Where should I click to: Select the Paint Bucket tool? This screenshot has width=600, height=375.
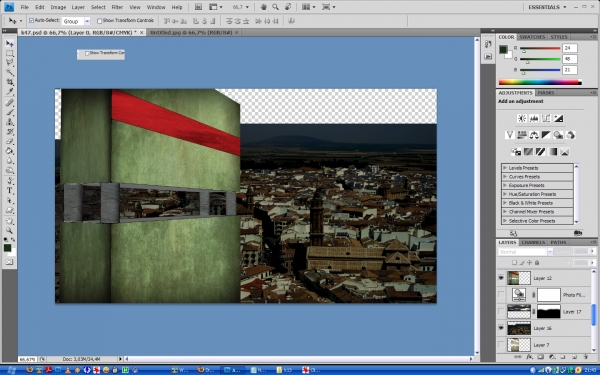tap(9, 151)
